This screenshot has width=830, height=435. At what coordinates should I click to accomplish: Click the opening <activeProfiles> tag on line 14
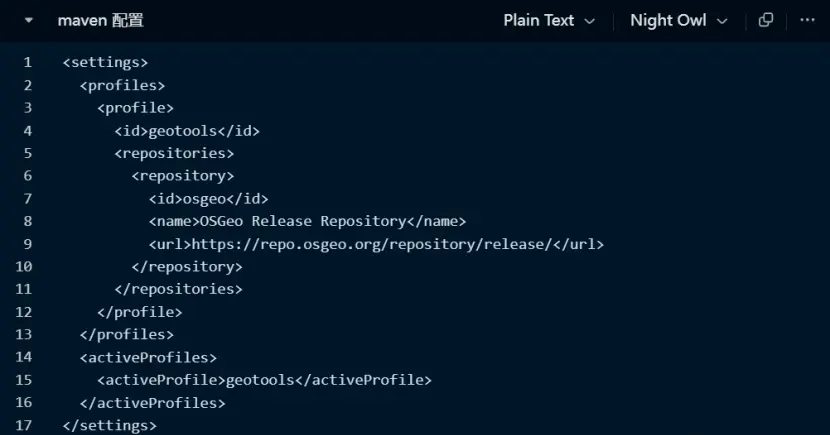[x=148, y=357]
